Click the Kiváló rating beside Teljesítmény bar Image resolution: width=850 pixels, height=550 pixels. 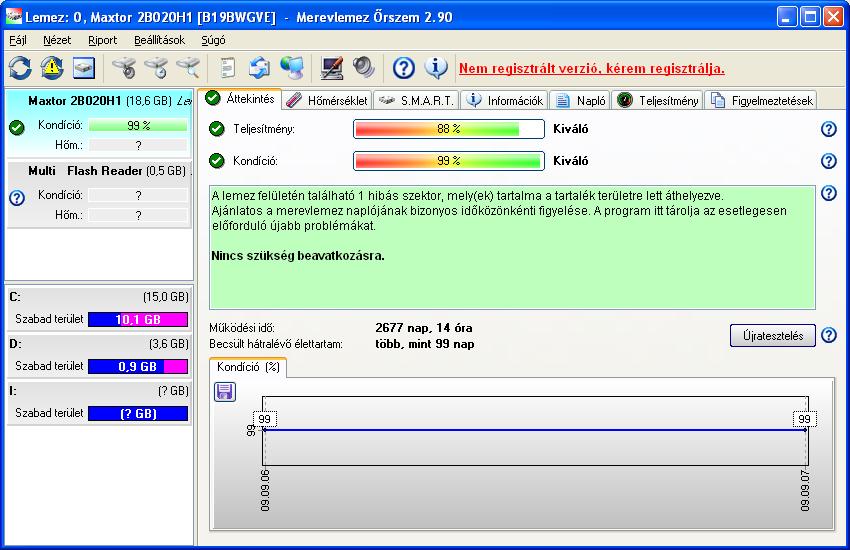[x=570, y=129]
